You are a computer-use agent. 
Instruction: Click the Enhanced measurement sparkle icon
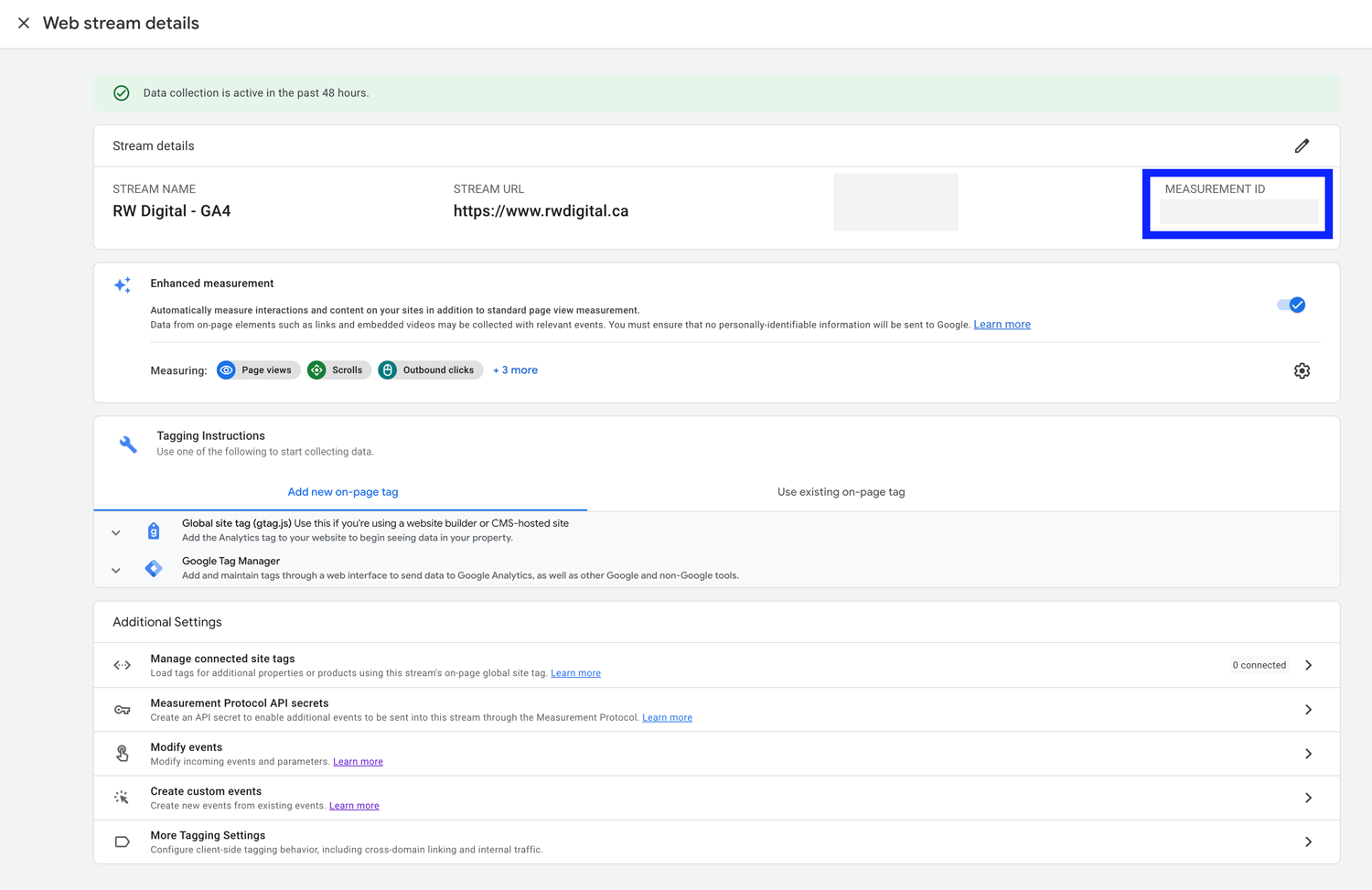tap(123, 285)
